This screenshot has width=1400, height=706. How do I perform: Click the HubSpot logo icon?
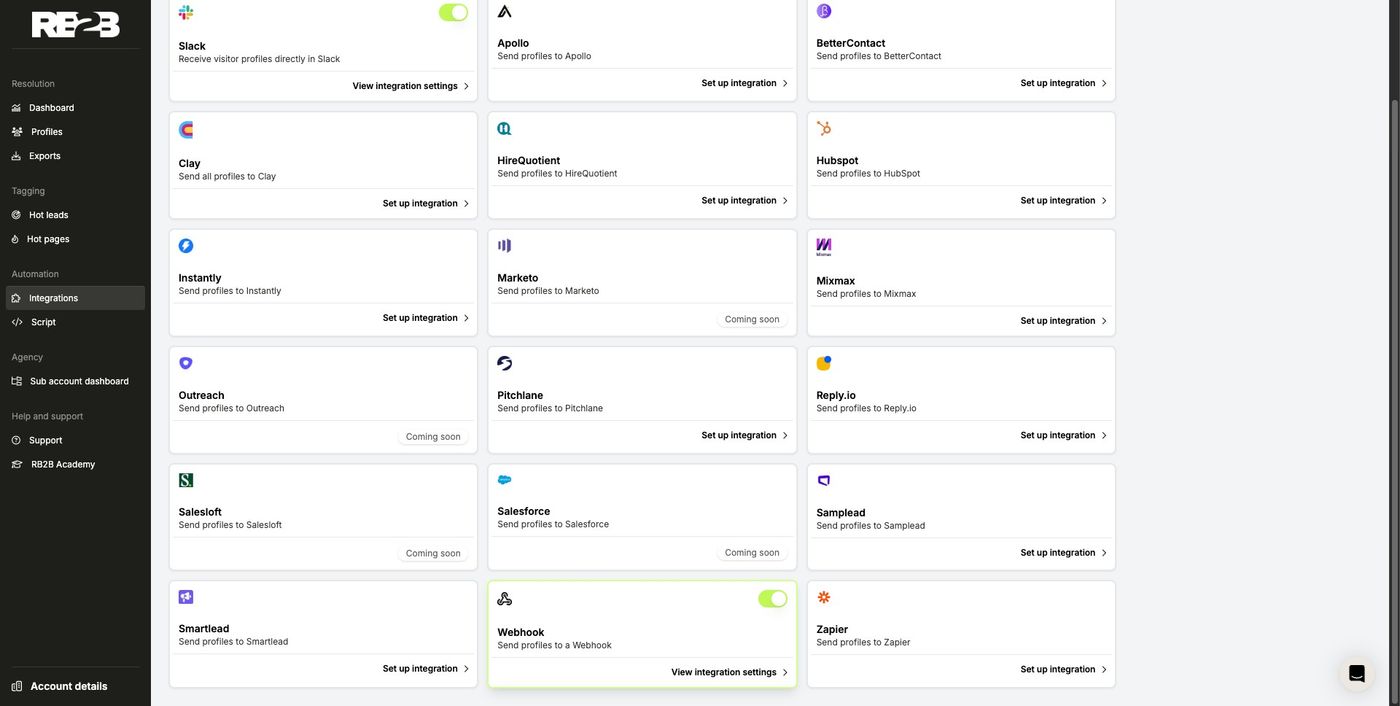click(x=824, y=128)
